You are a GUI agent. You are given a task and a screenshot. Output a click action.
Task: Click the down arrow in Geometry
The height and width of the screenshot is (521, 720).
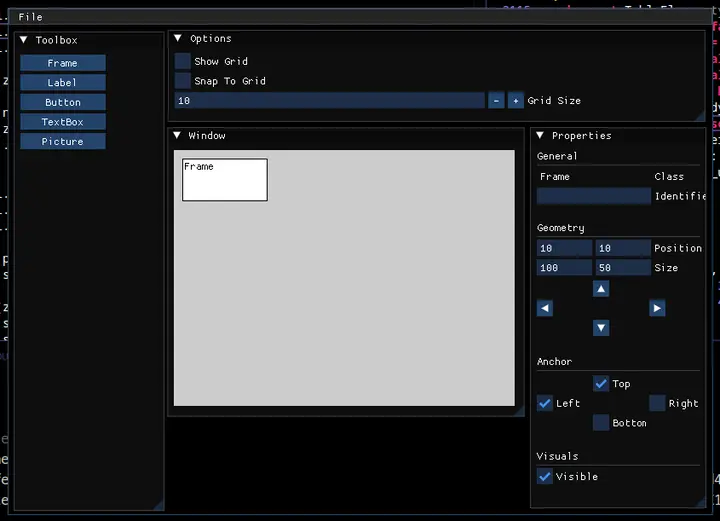(601, 328)
